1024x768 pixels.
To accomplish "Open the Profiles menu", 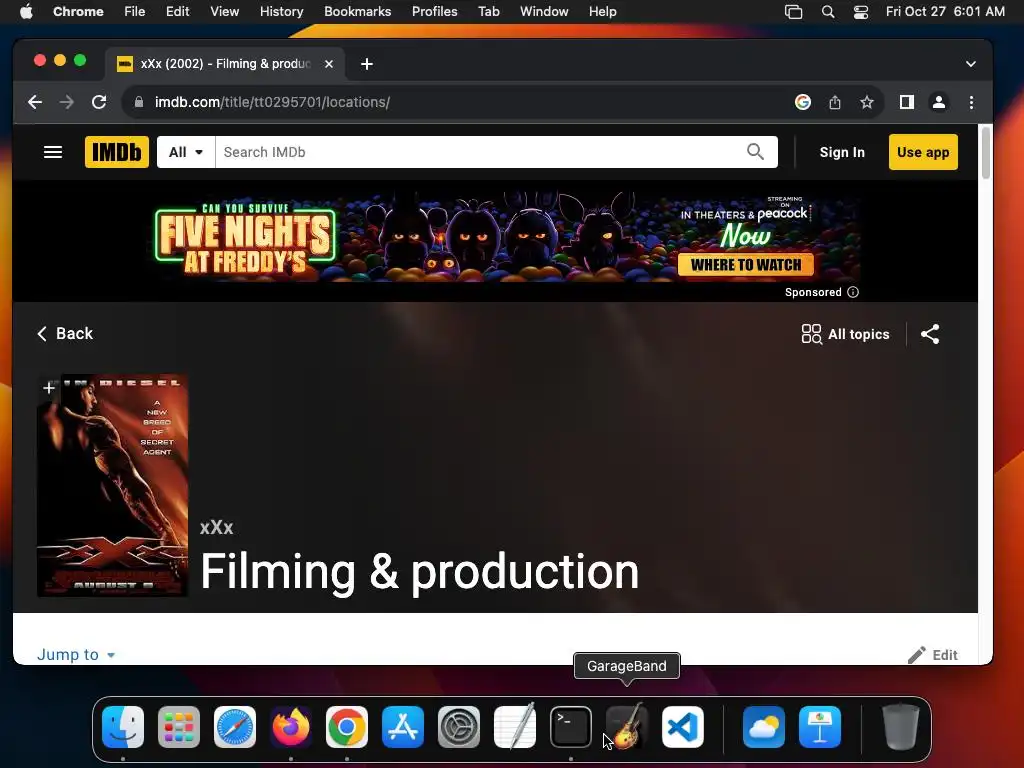I will click(x=434, y=11).
